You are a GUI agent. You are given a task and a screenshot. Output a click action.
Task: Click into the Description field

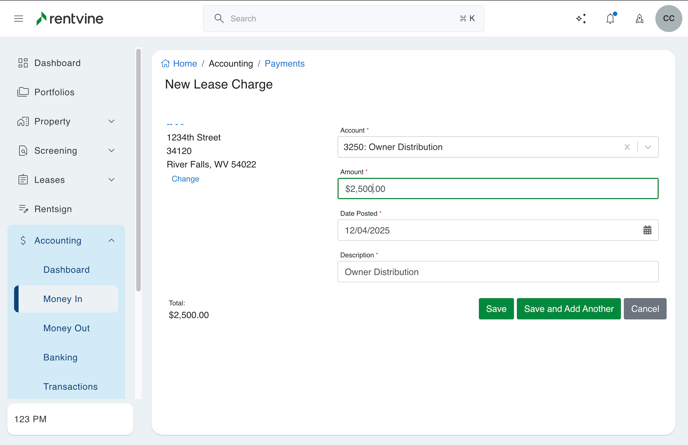coord(497,272)
